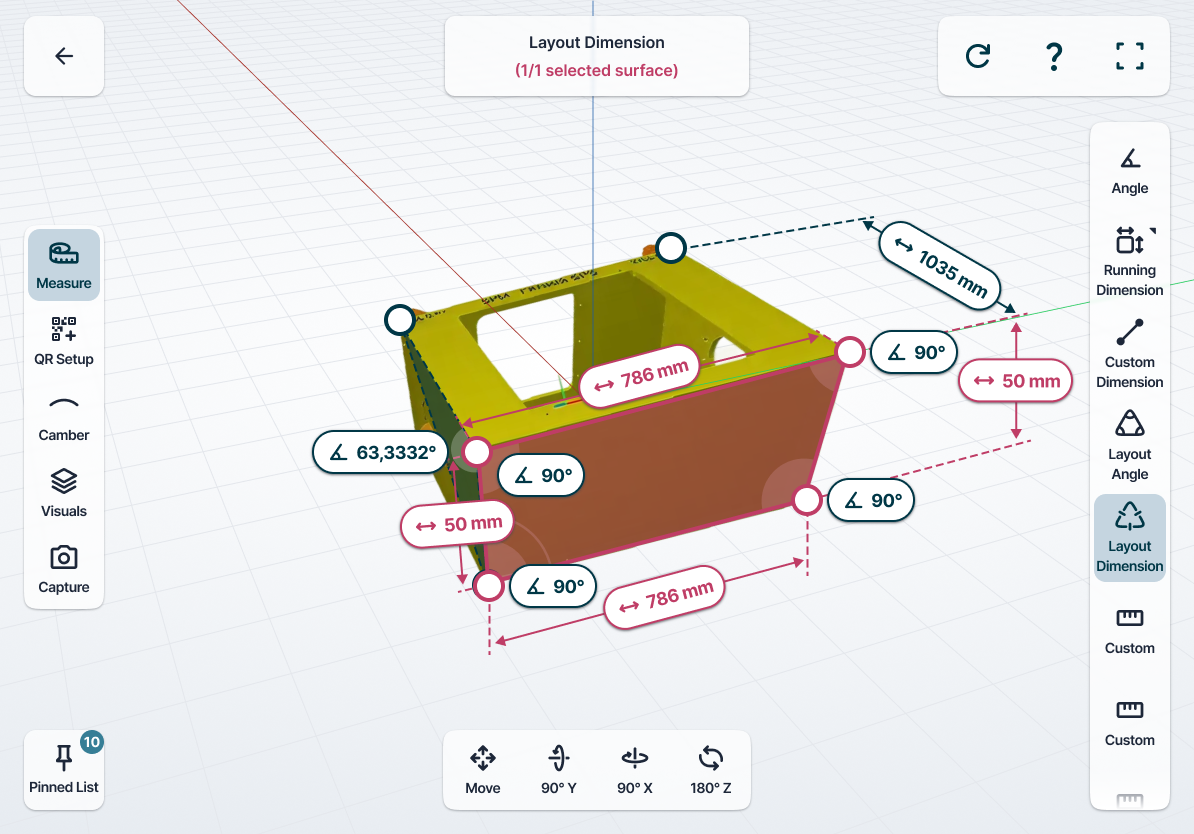Open help with the question mark icon
Image resolution: width=1194 pixels, height=834 pixels.
[x=1054, y=56]
